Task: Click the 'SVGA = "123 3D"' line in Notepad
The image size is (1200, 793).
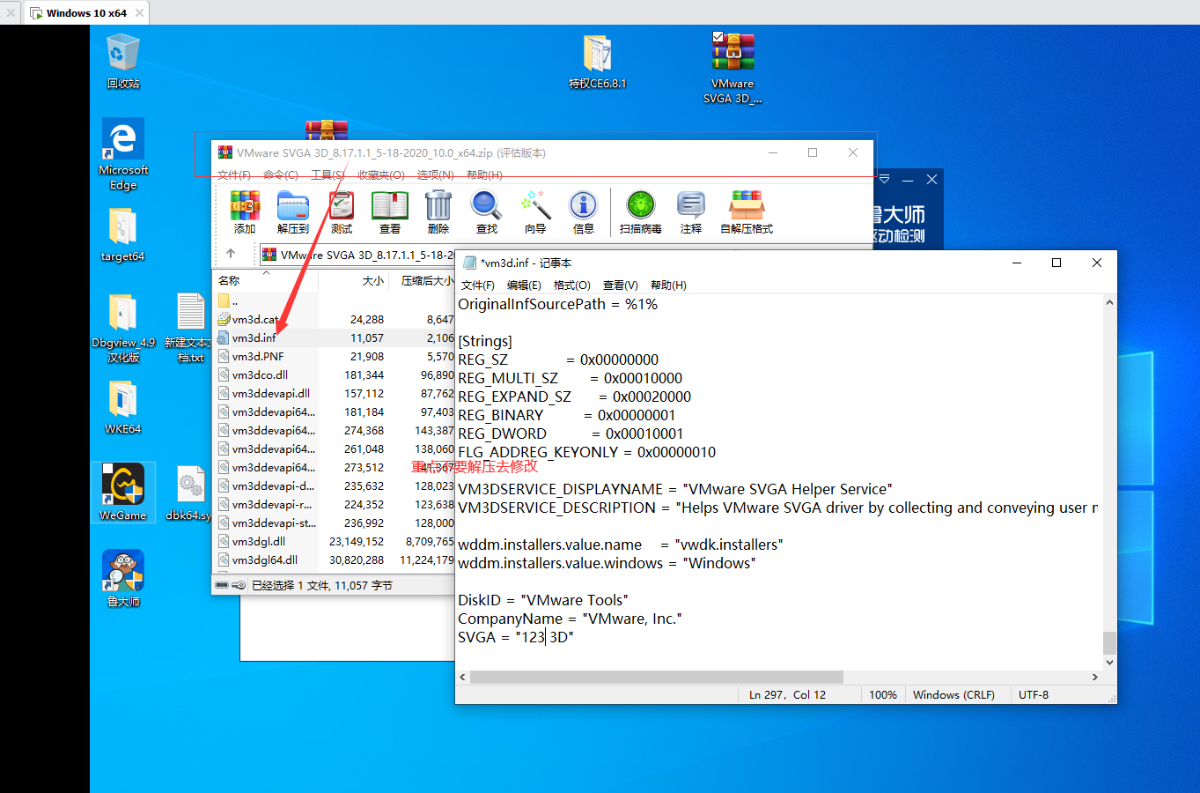Action: [x=516, y=637]
